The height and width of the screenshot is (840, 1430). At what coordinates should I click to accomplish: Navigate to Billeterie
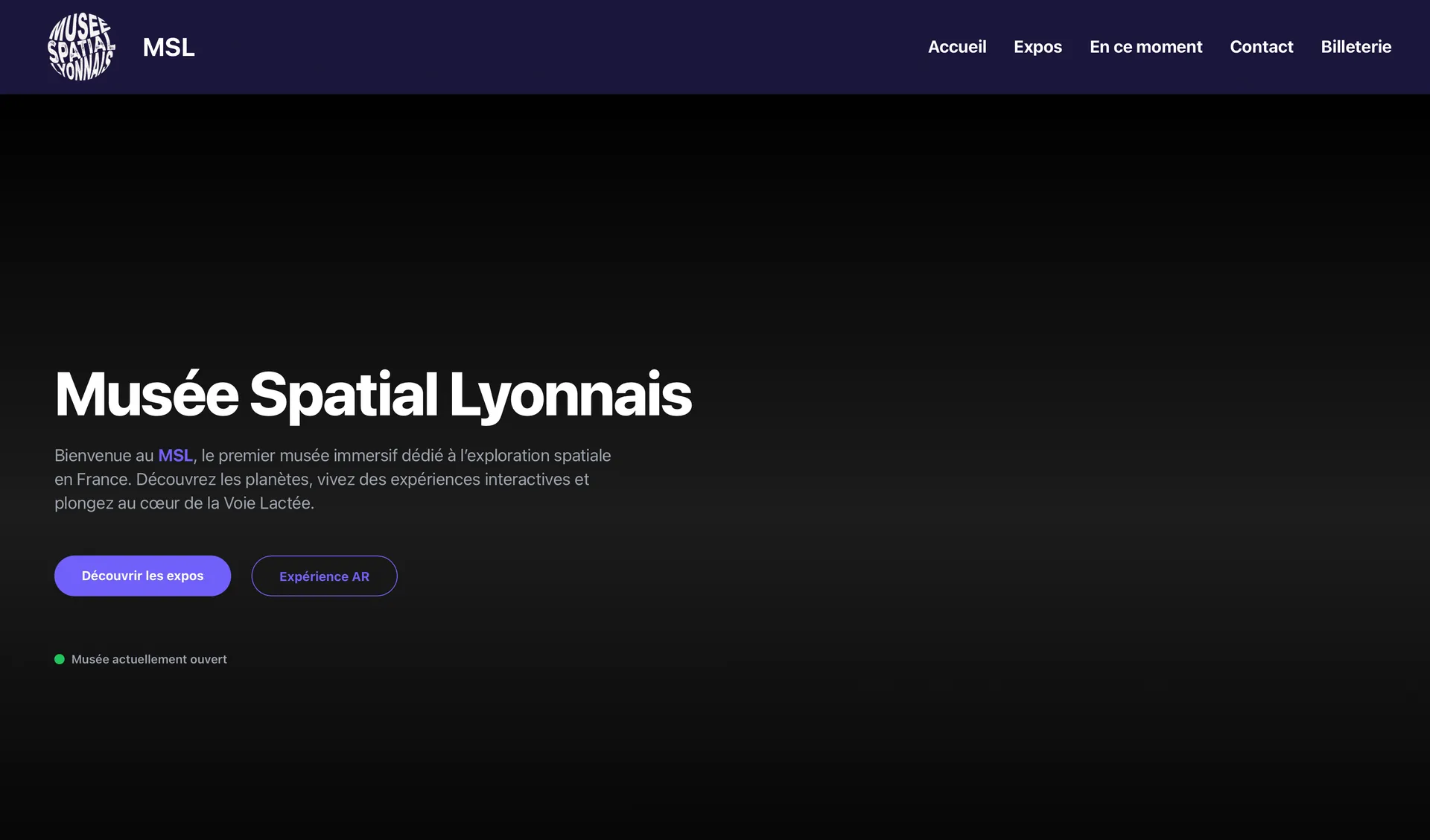pyautogui.click(x=1356, y=47)
